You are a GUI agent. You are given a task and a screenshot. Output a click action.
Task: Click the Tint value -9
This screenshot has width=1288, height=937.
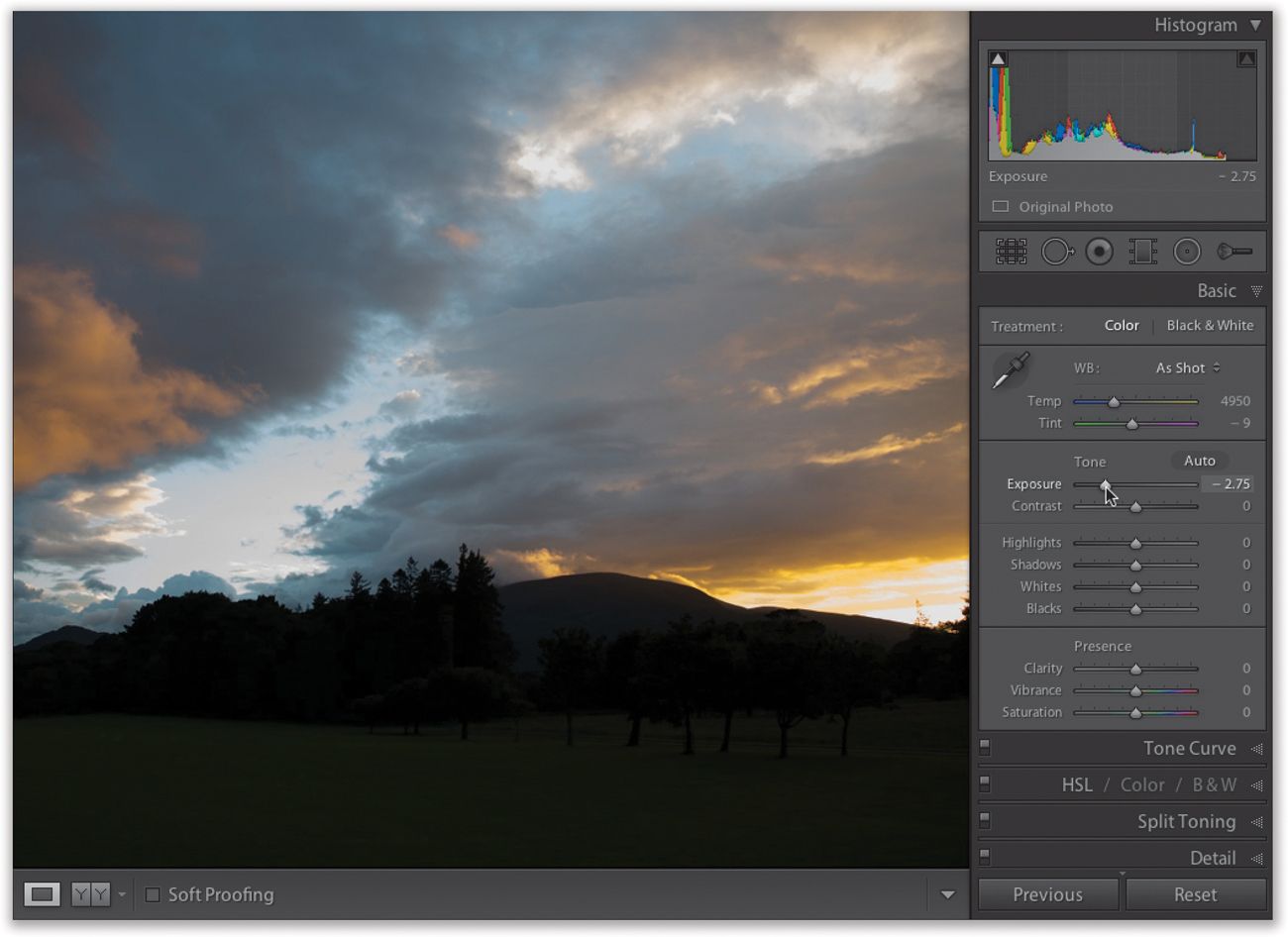pyautogui.click(x=1240, y=423)
